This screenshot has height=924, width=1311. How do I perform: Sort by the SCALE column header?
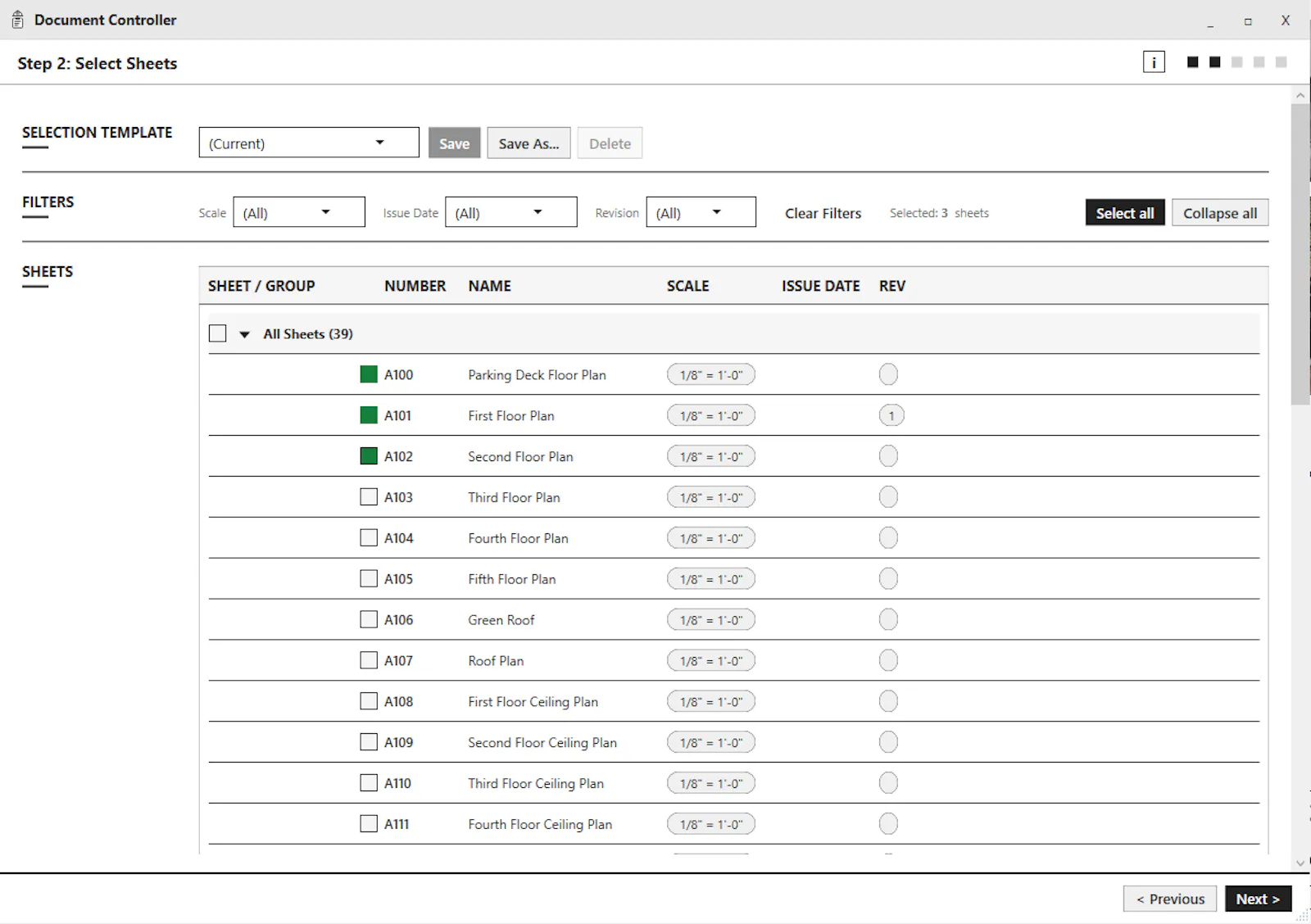[x=687, y=286]
